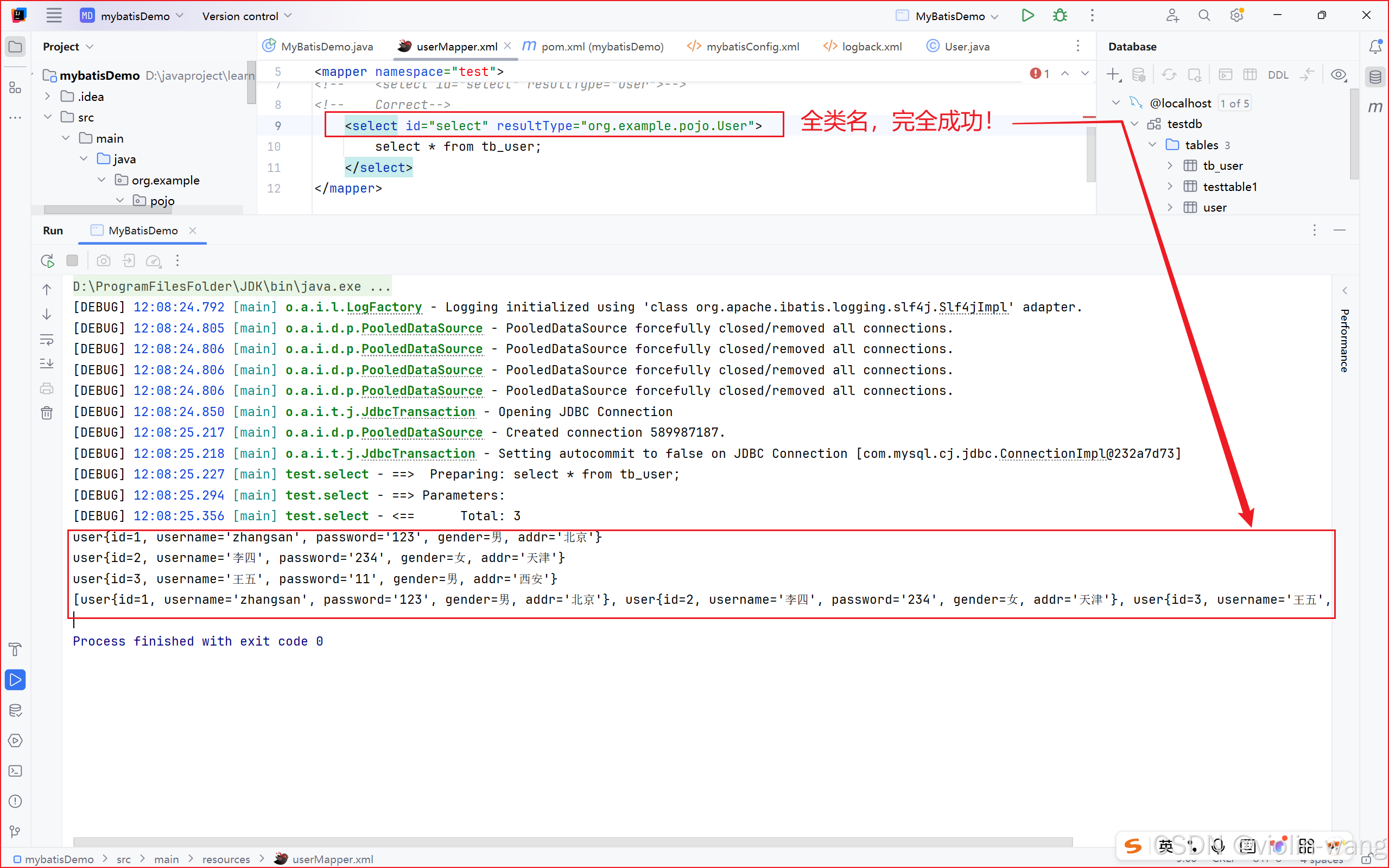The image size is (1389, 868).
Task: Click the console horizontal scrollbar
Action: pos(573,841)
